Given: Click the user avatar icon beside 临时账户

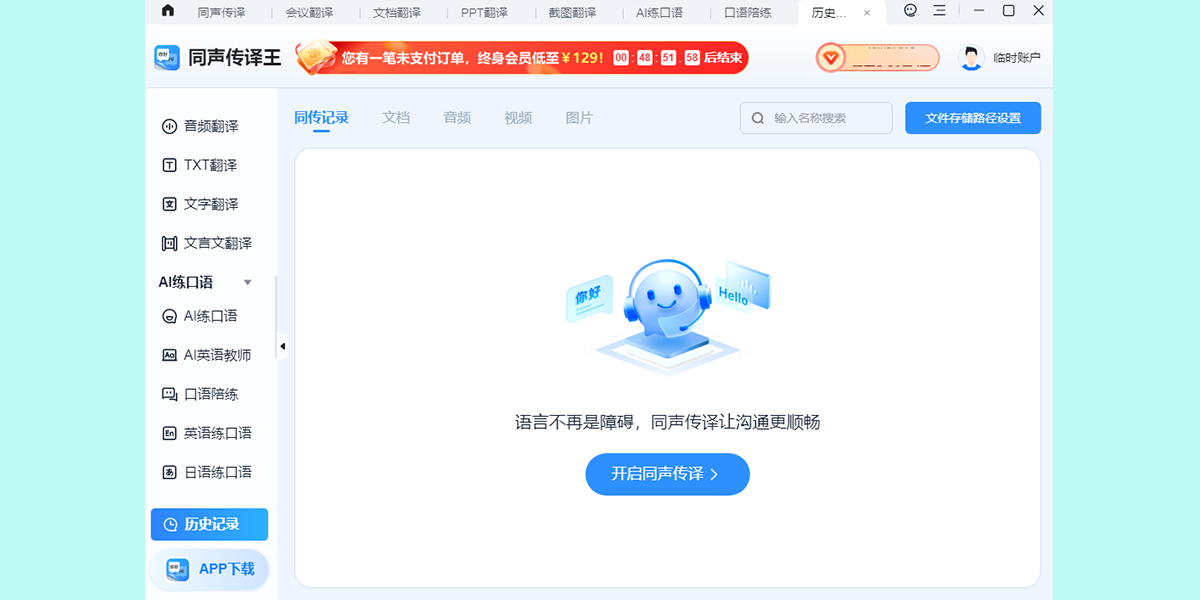Looking at the screenshot, I should [971, 57].
